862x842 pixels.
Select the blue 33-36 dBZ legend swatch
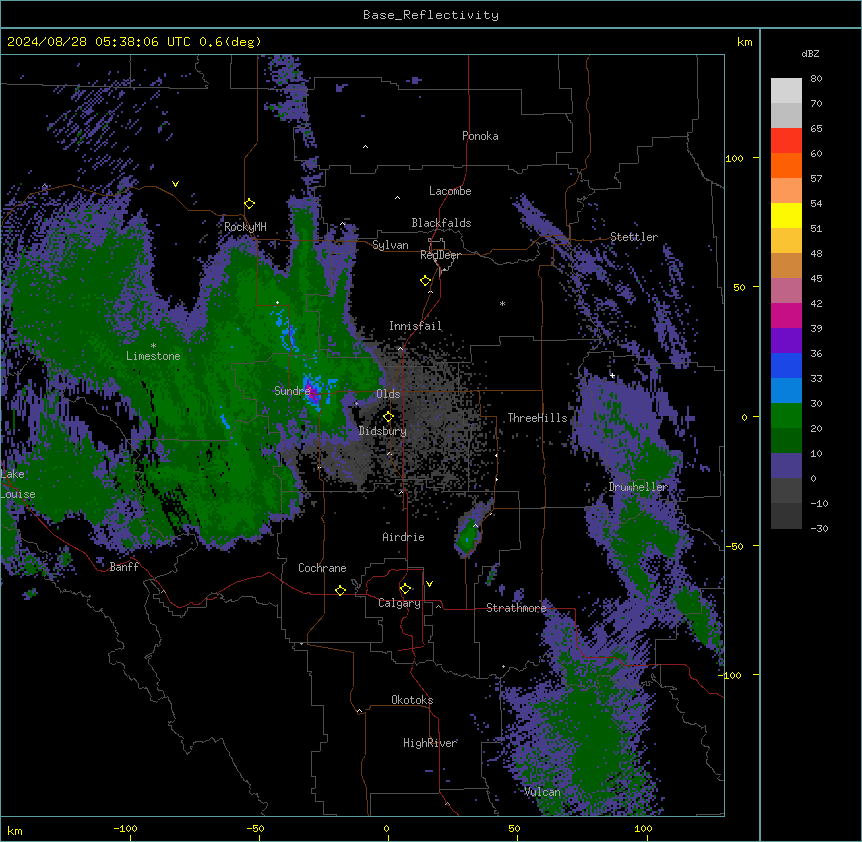[786, 365]
